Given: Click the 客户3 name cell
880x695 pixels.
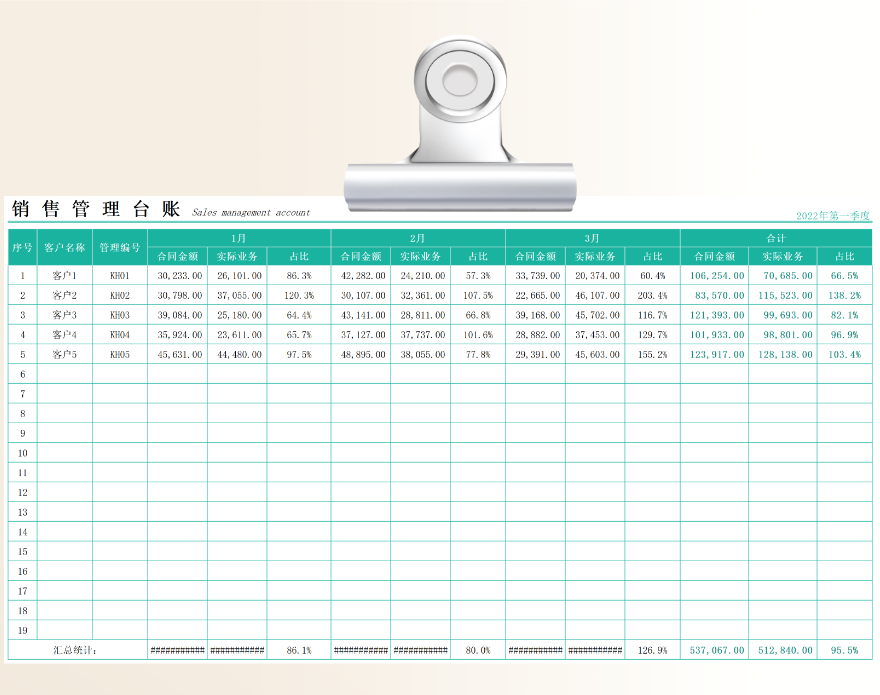Looking at the screenshot, I should (x=65, y=315).
